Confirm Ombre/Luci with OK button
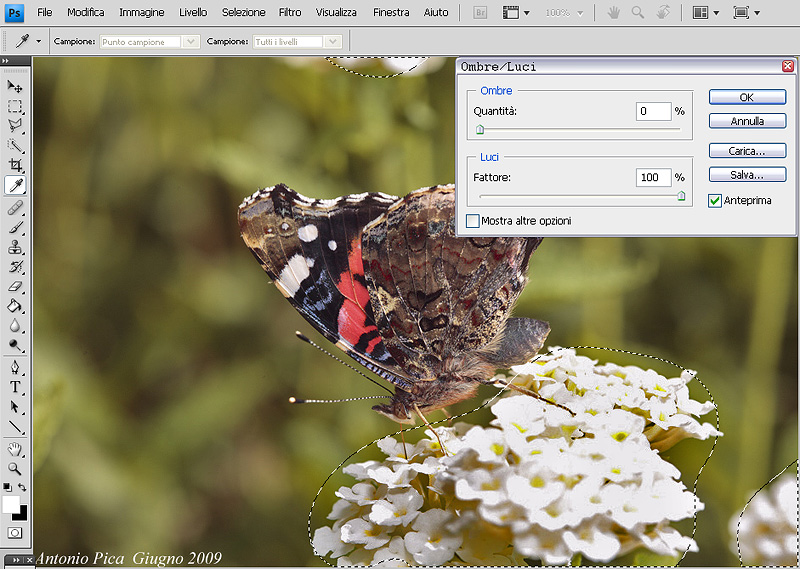The image size is (800, 569). click(x=747, y=97)
